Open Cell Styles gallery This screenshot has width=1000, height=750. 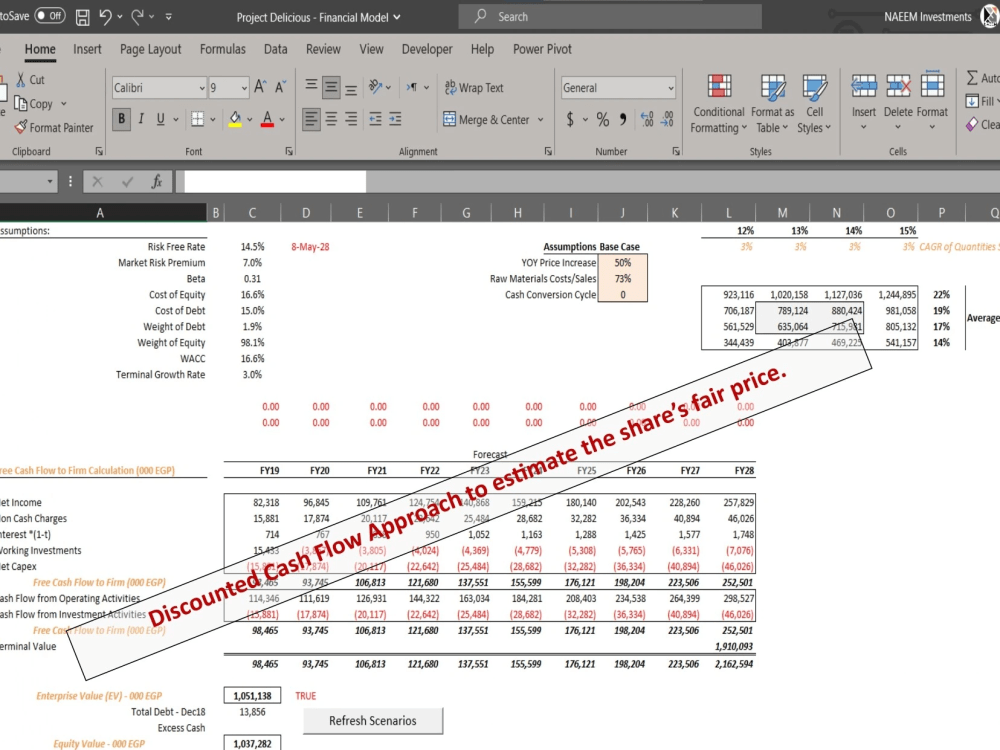click(x=814, y=103)
